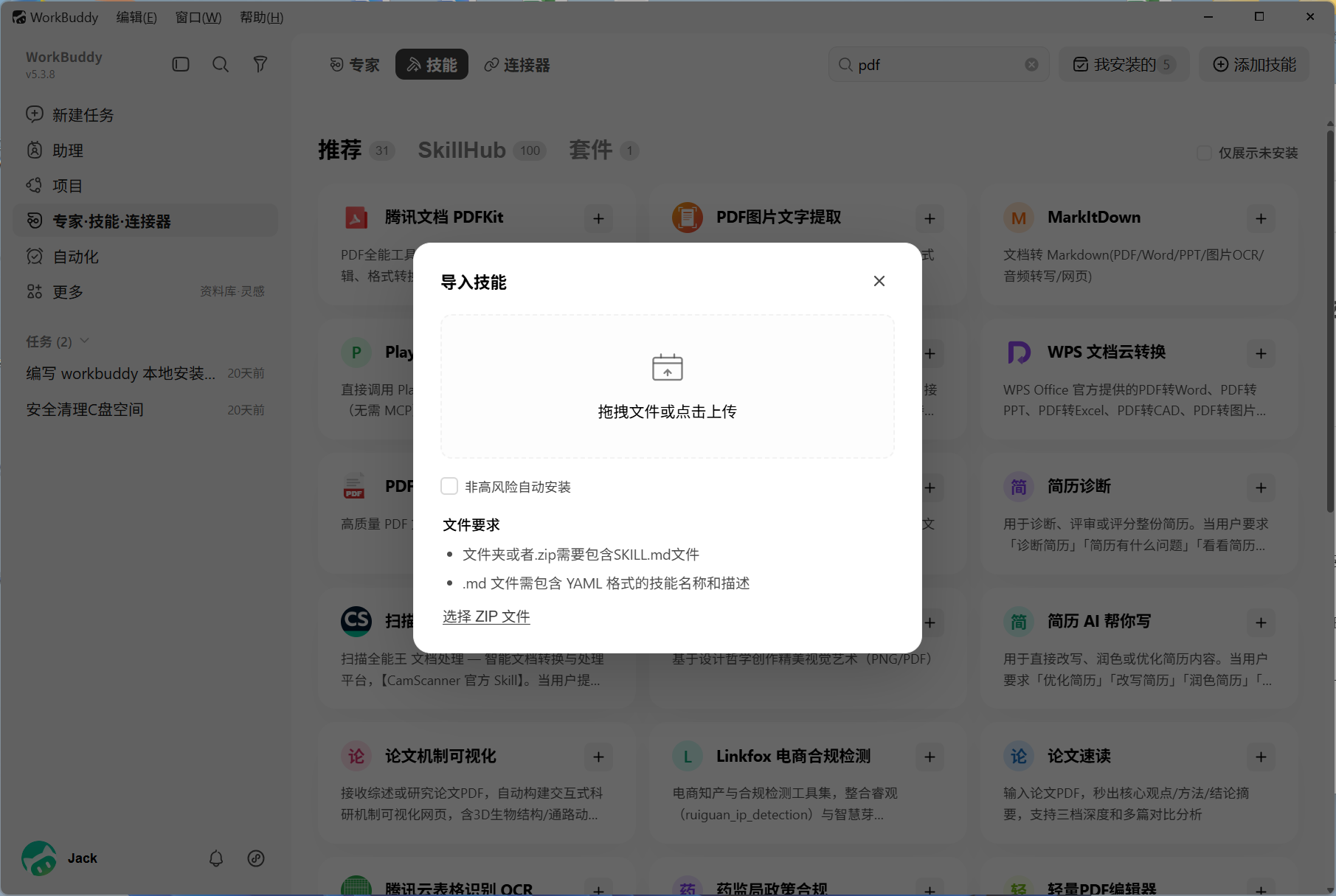Viewport: 1336px width, 896px height.
Task: Open the MarkItDown M logo
Action: (1019, 218)
